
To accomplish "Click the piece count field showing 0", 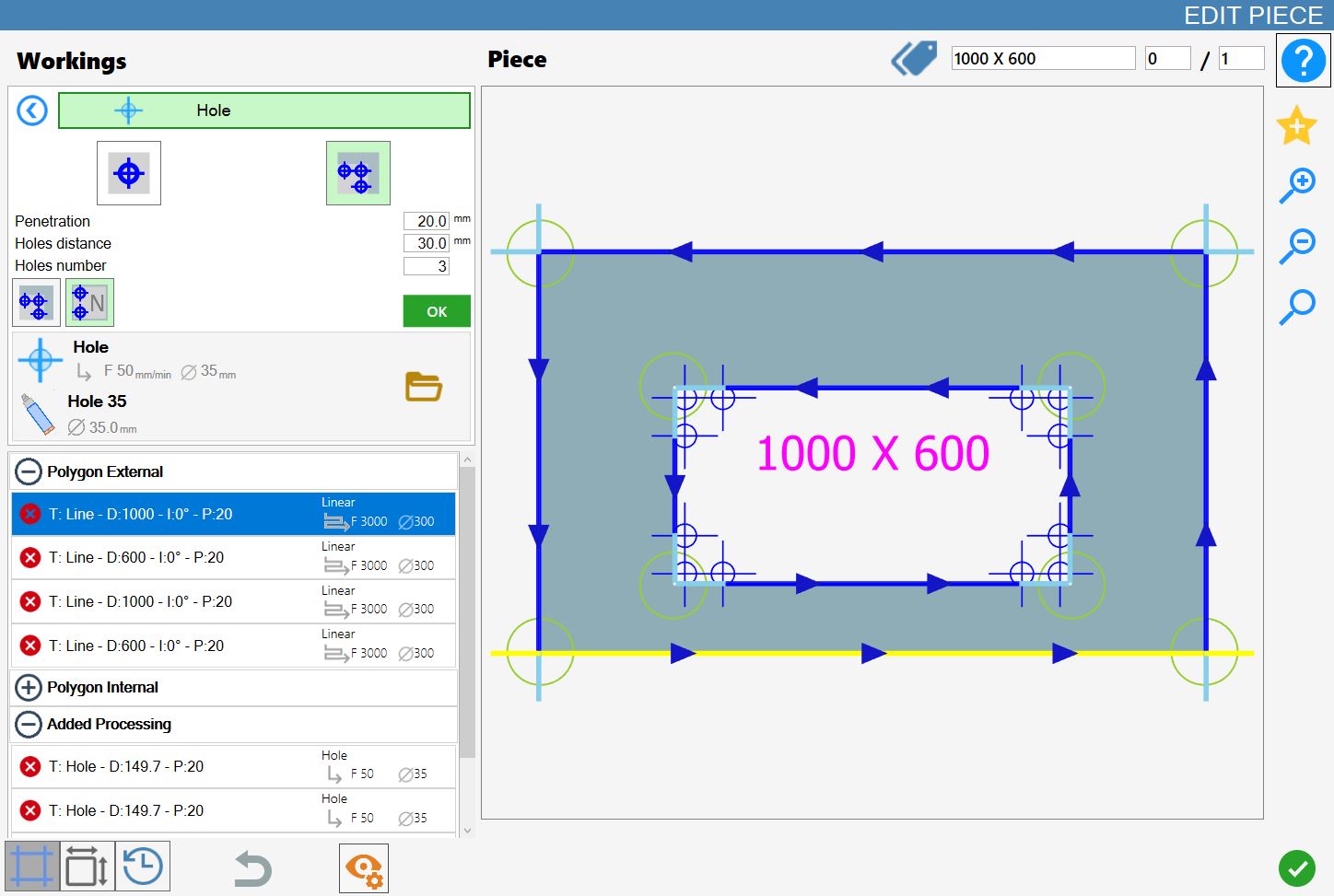I will pyautogui.click(x=1168, y=59).
